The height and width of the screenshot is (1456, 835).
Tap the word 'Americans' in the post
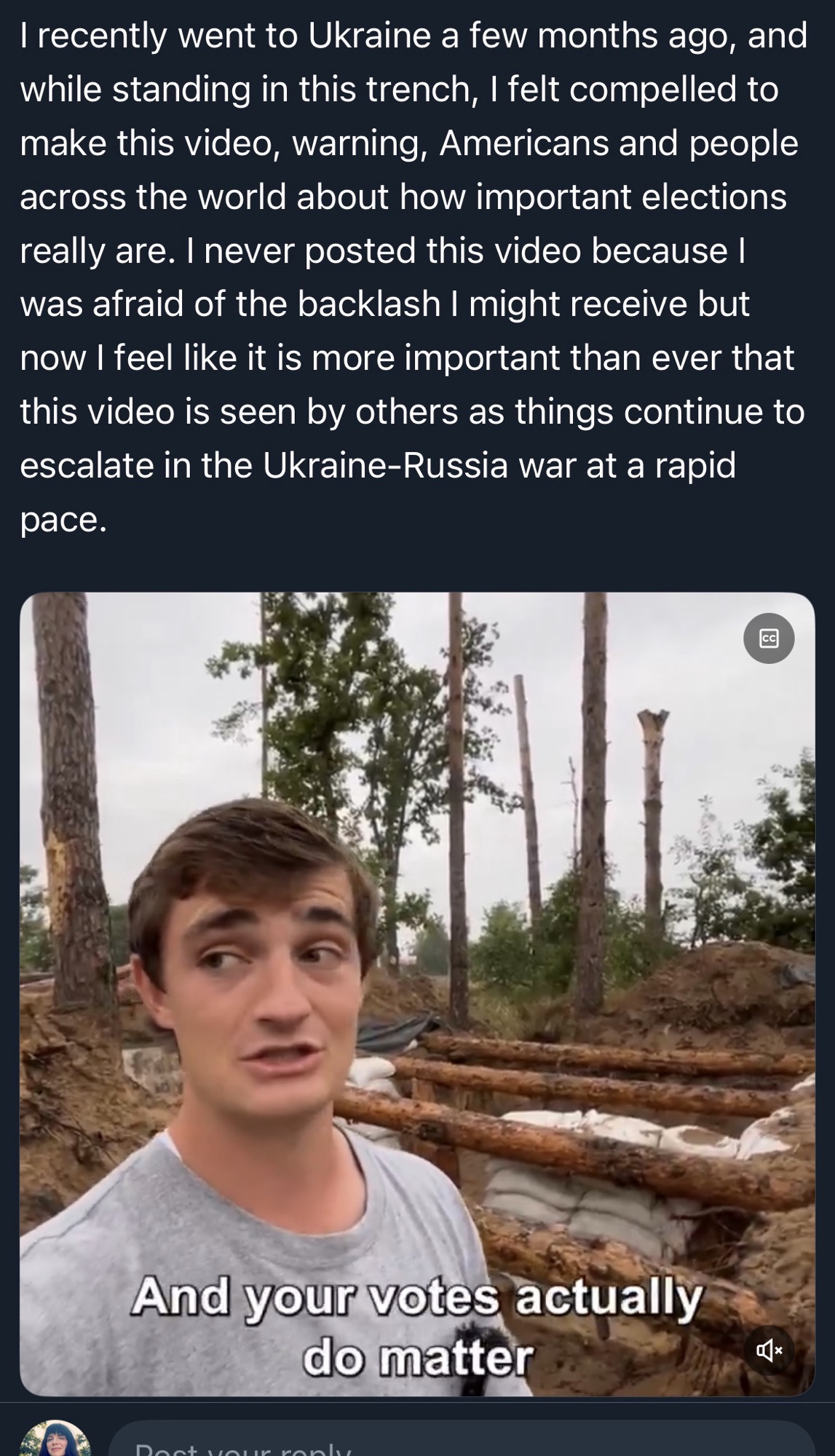tap(523, 143)
